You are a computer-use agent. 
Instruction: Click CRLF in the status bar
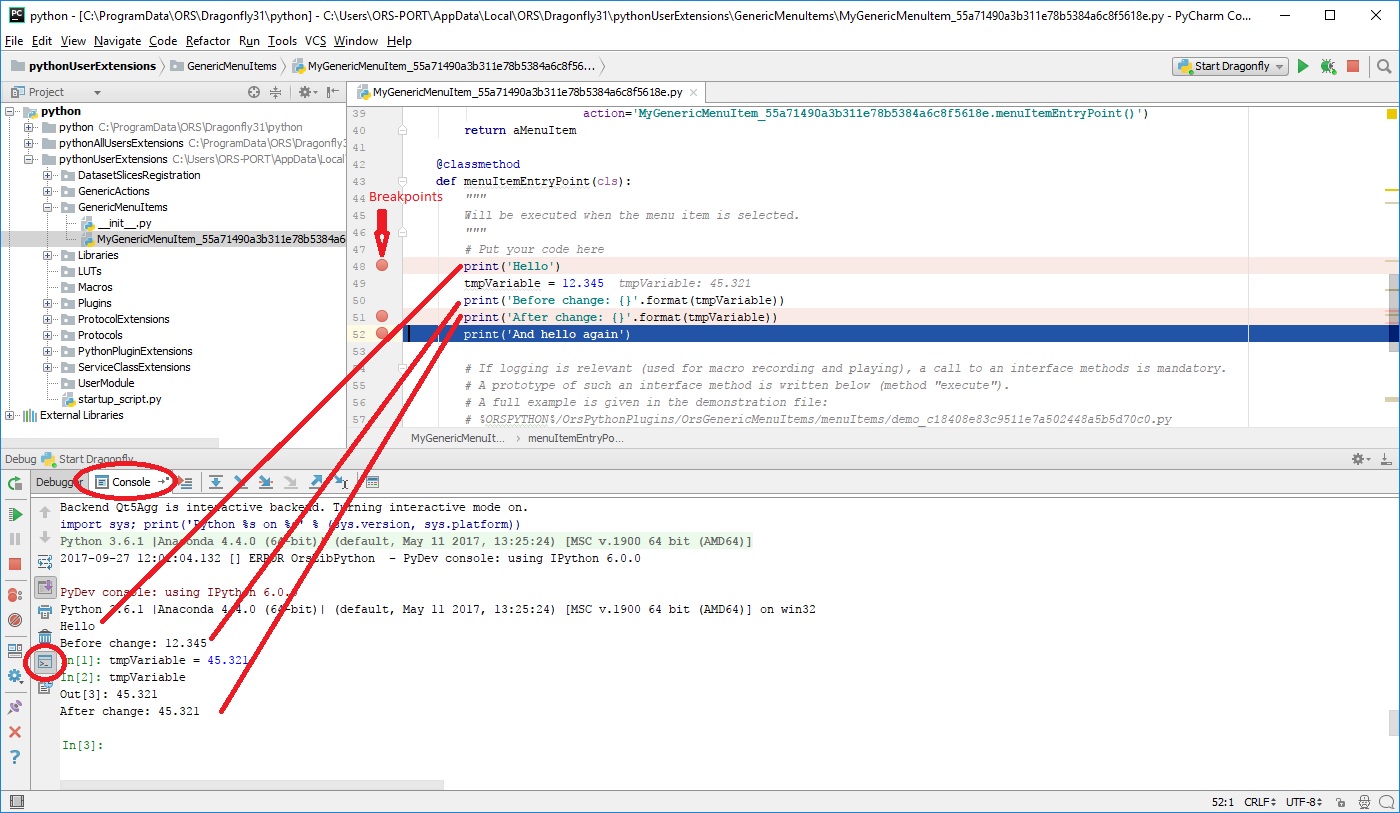point(1259,801)
